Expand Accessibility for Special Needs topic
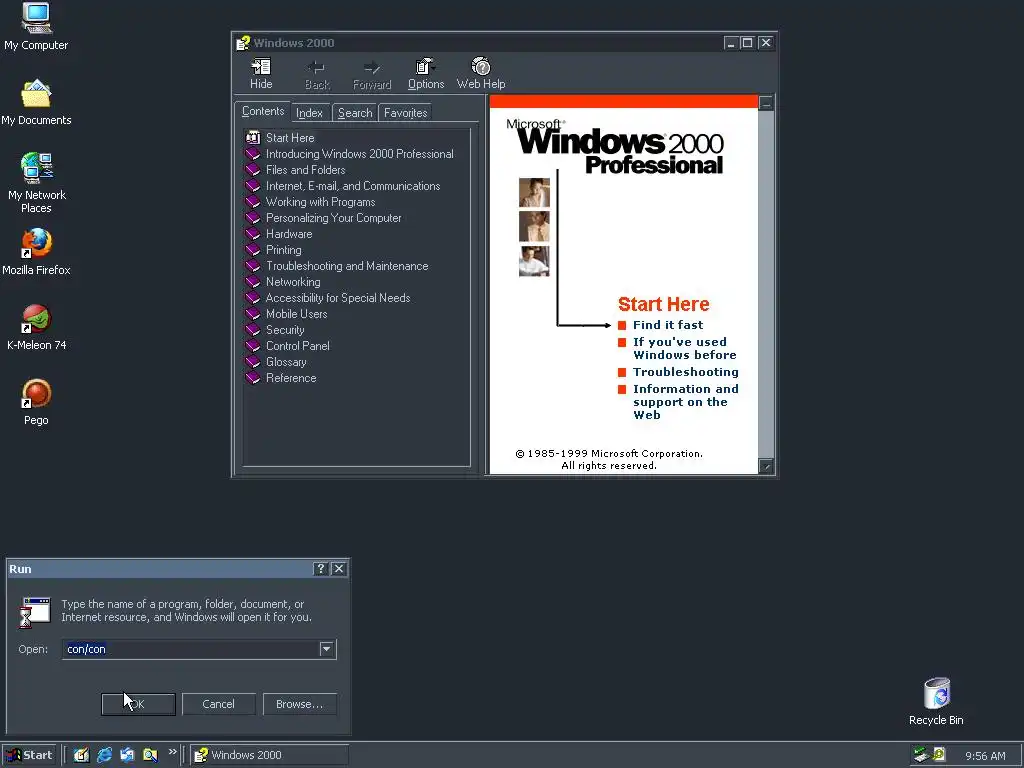 [x=338, y=298]
